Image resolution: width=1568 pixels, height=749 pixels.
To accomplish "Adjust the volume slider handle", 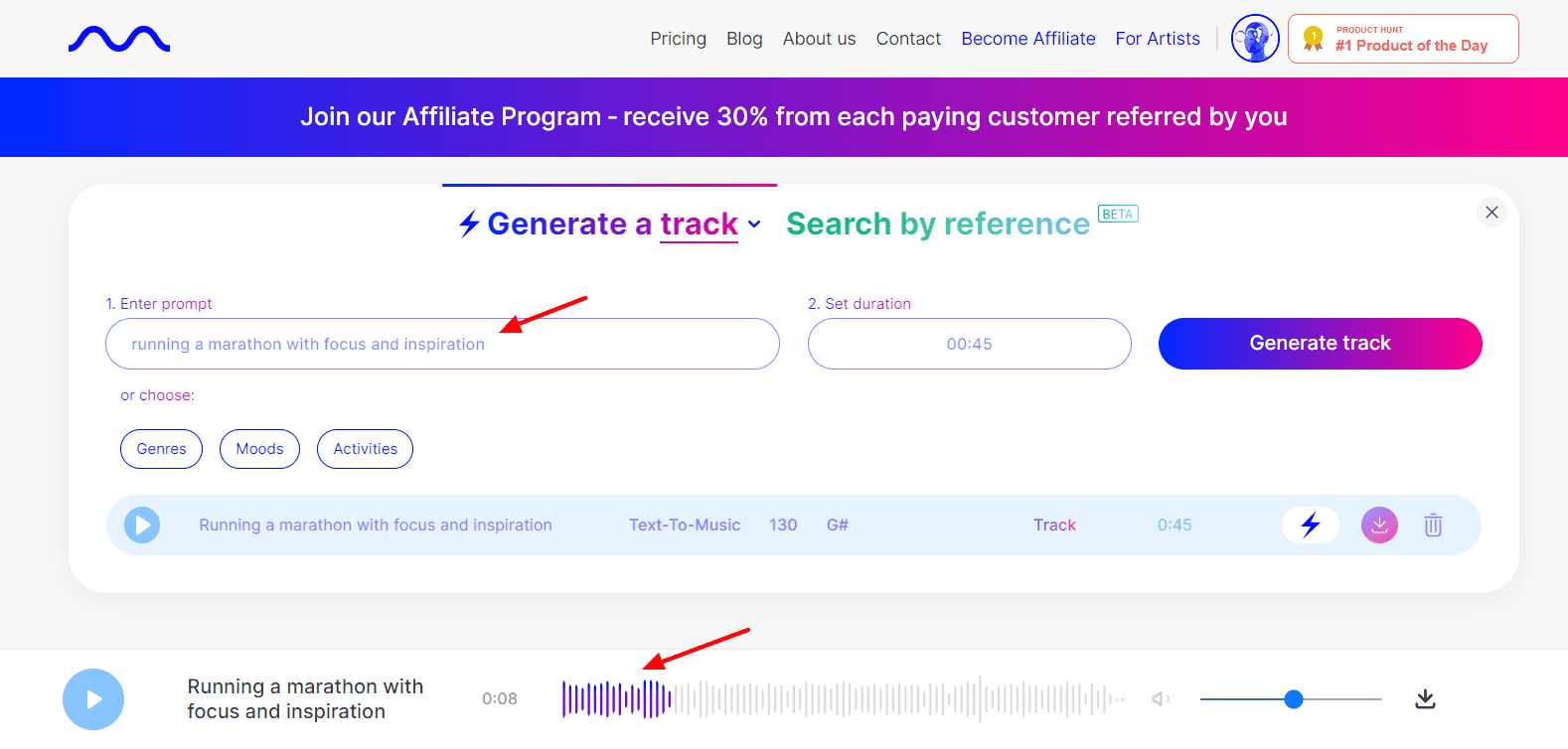I will pyautogui.click(x=1293, y=699).
